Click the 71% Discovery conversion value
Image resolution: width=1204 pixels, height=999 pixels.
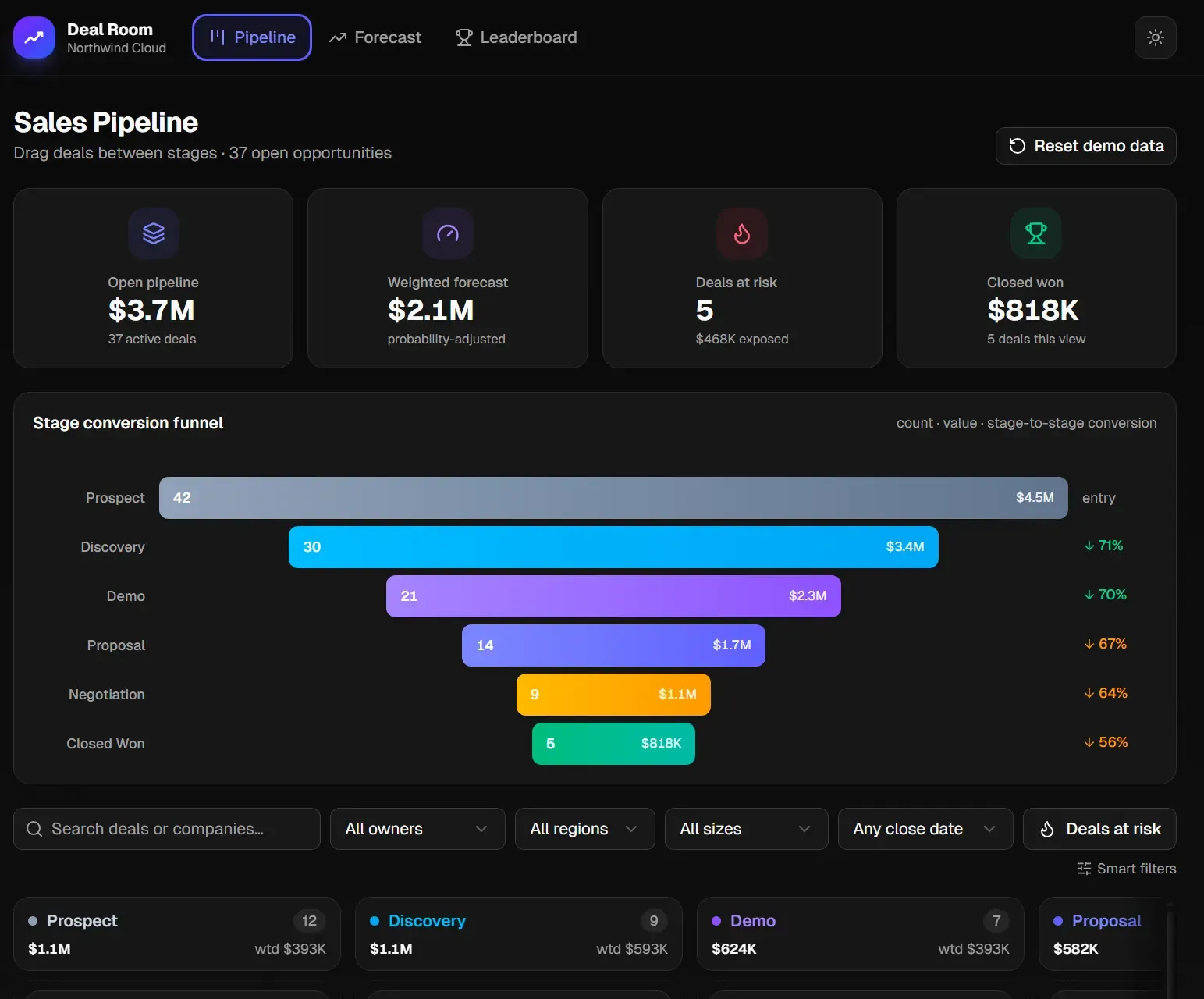pyautogui.click(x=1103, y=546)
